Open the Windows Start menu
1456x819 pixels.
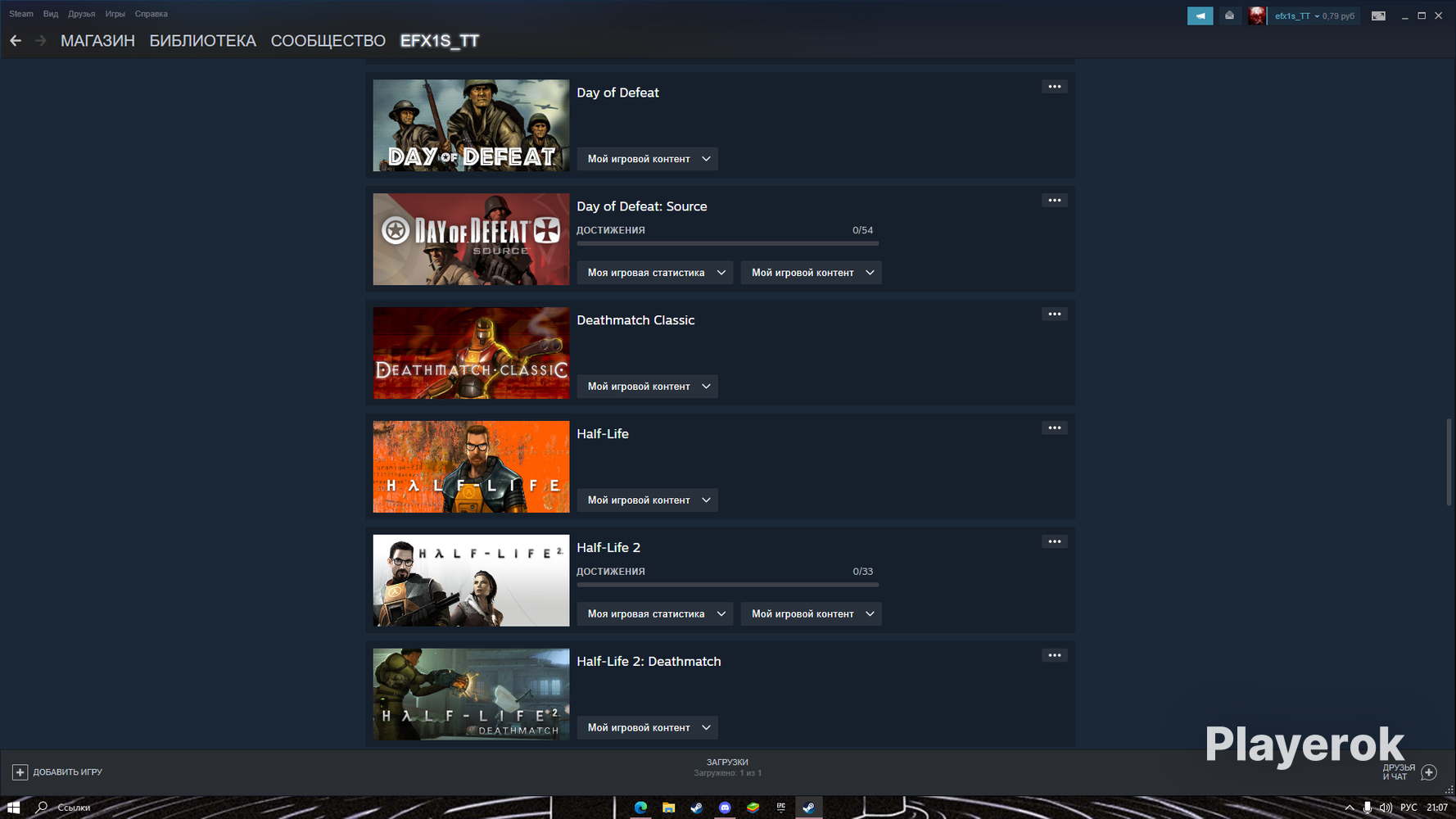coord(13,808)
